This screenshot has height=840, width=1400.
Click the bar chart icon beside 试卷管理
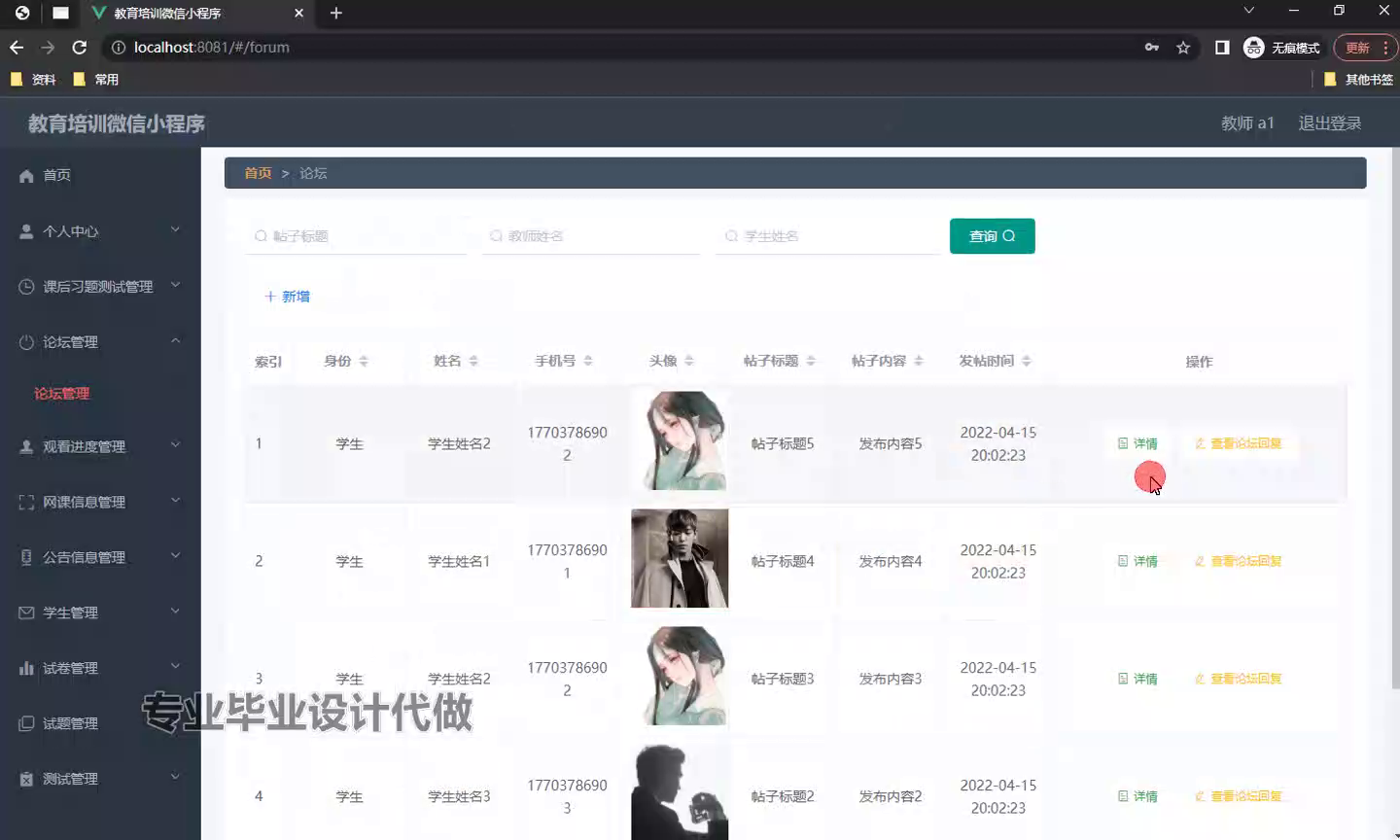click(26, 668)
